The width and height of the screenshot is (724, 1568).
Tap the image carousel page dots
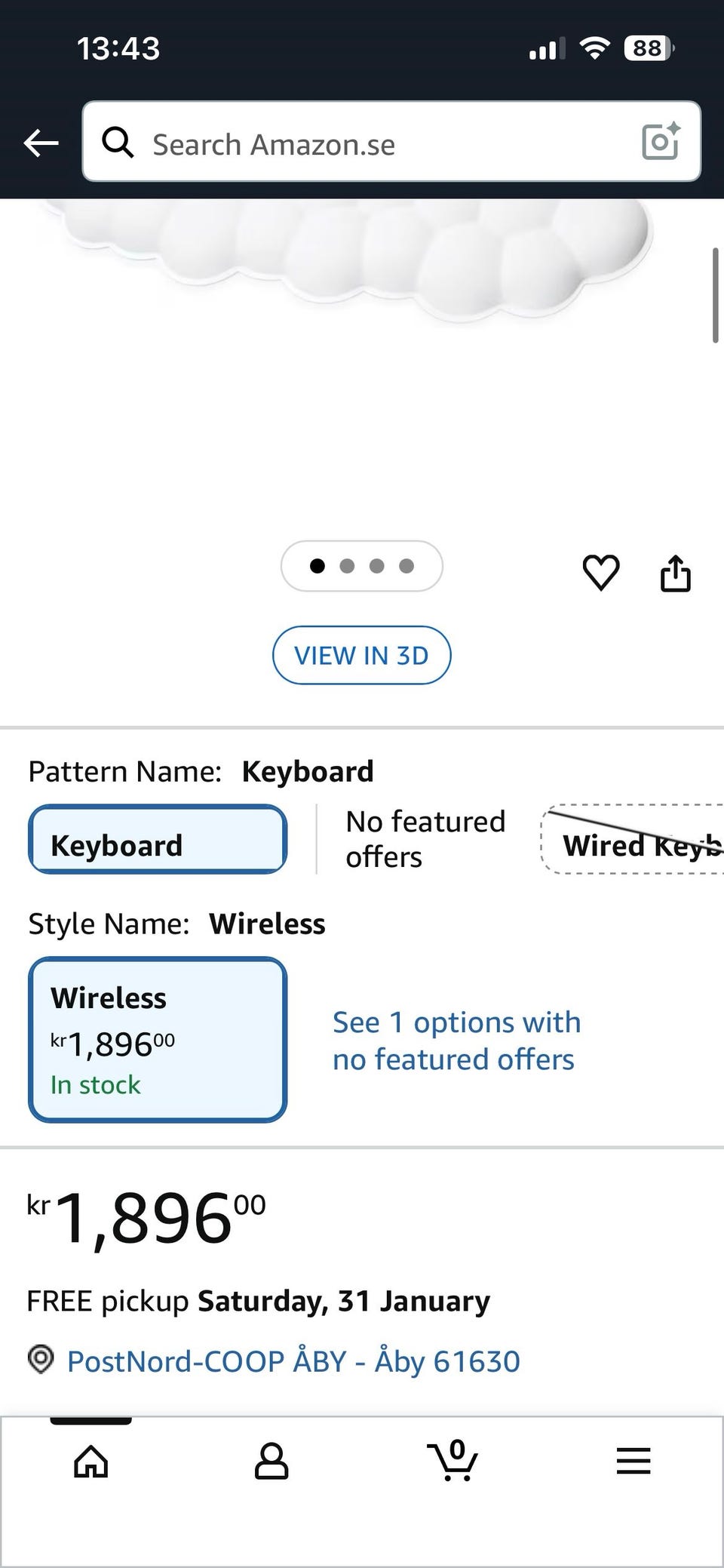362,566
